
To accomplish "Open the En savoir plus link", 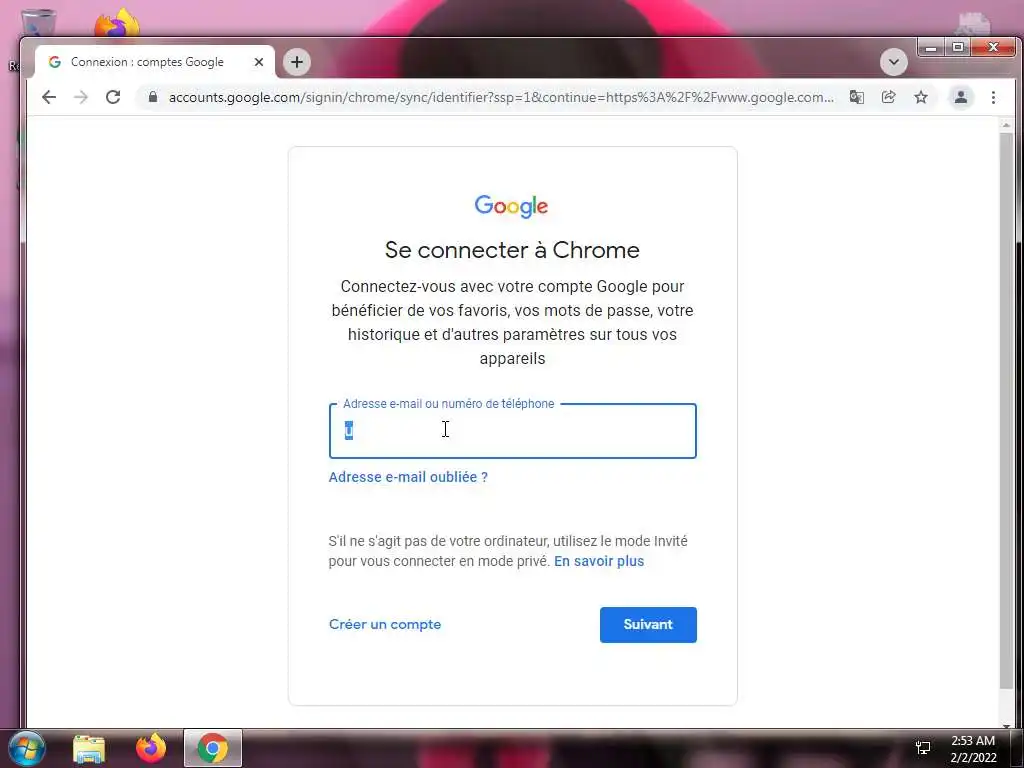I will pos(599,561).
